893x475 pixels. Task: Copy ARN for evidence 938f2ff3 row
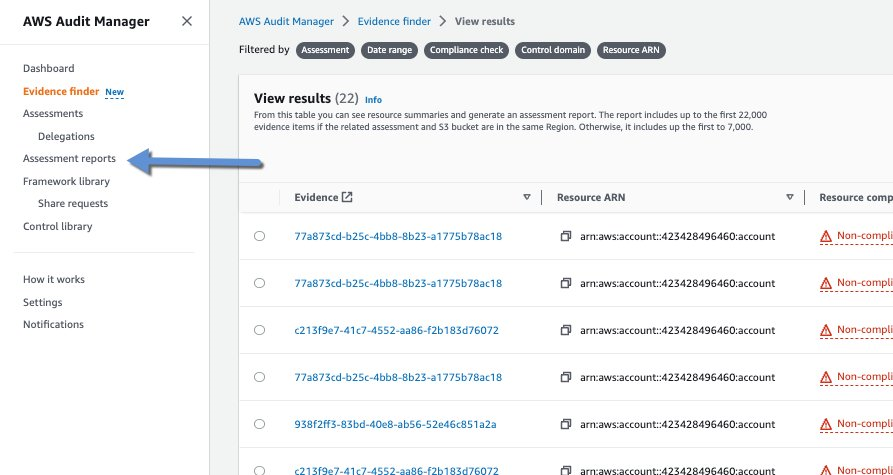(x=566, y=424)
